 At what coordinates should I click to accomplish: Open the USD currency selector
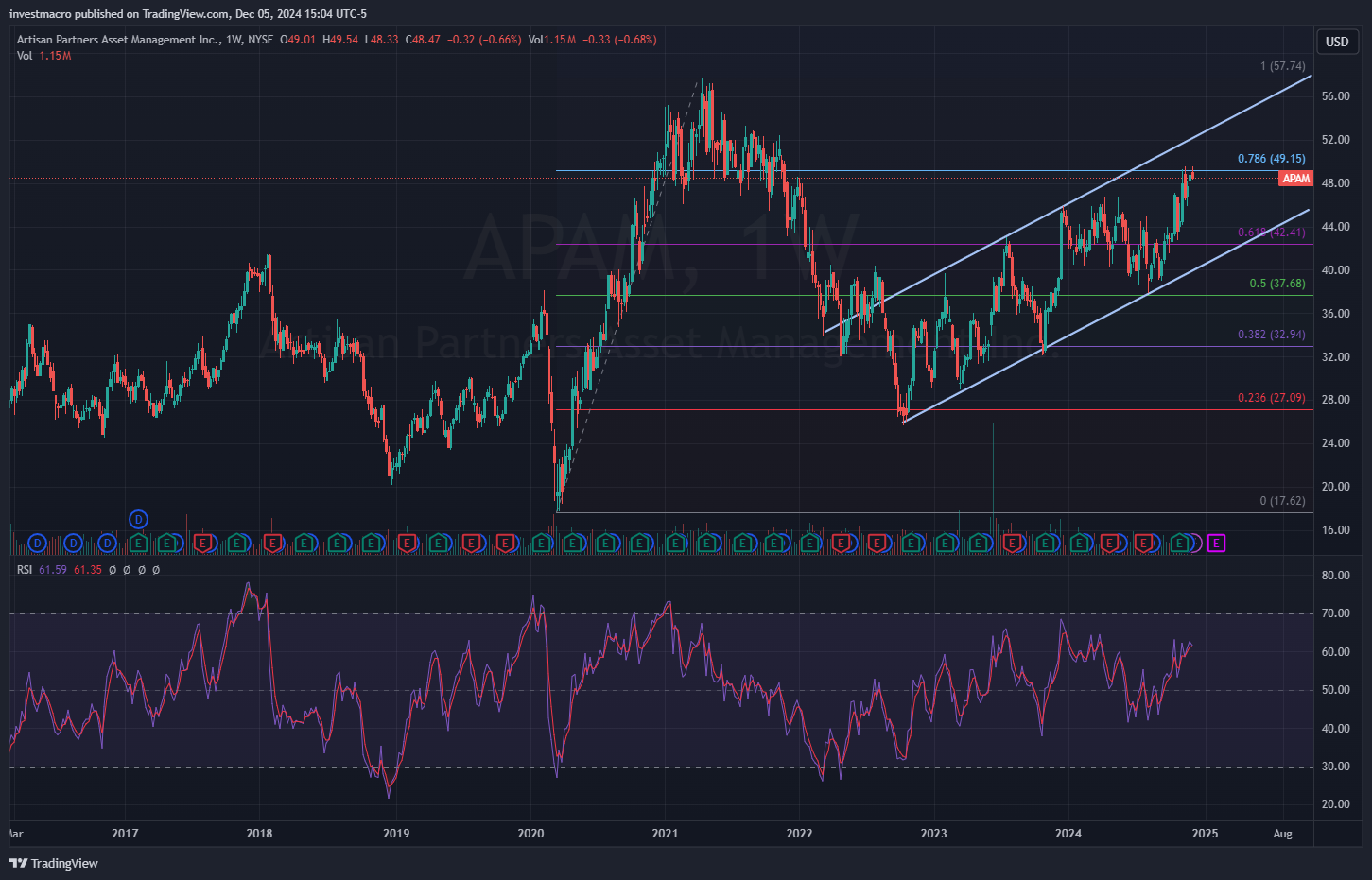point(1336,42)
